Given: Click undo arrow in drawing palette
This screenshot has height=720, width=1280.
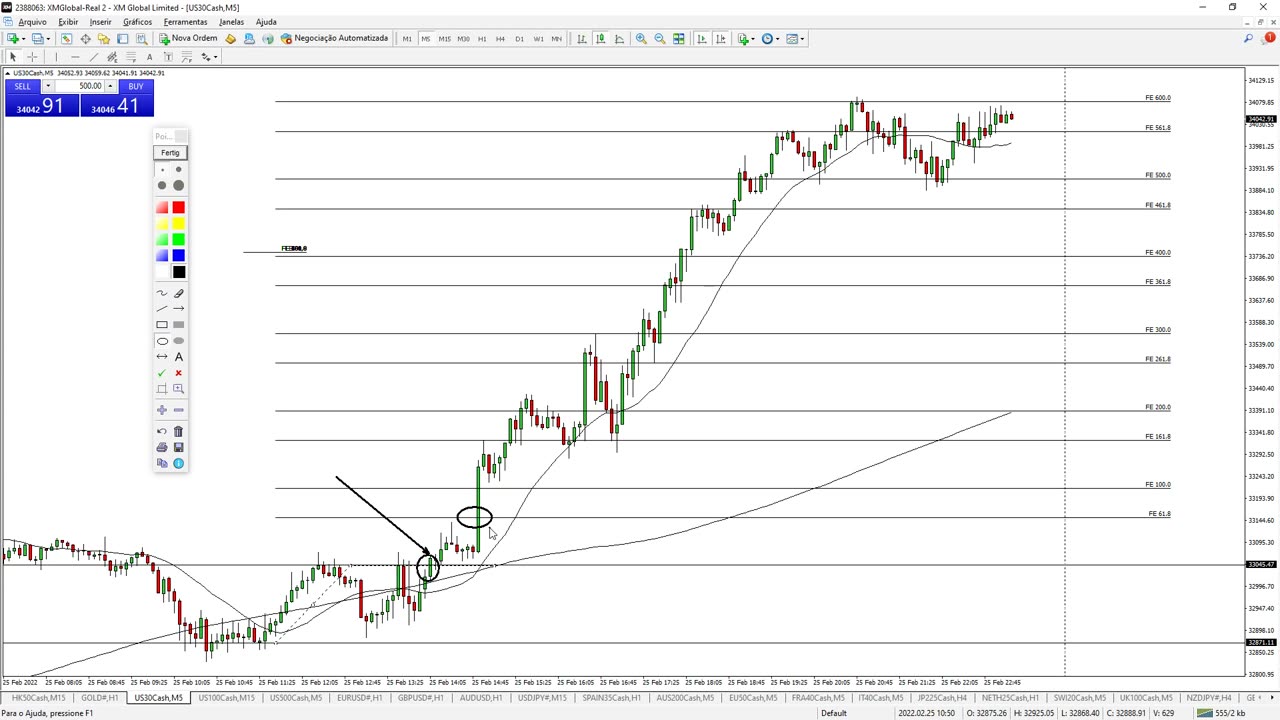Looking at the screenshot, I should click(x=162, y=431).
